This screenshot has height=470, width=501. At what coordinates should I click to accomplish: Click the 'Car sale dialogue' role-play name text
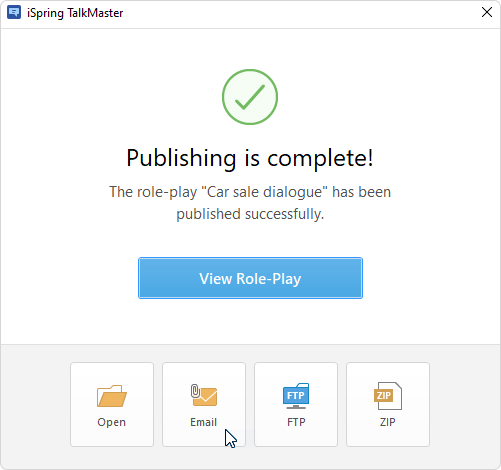(265, 192)
